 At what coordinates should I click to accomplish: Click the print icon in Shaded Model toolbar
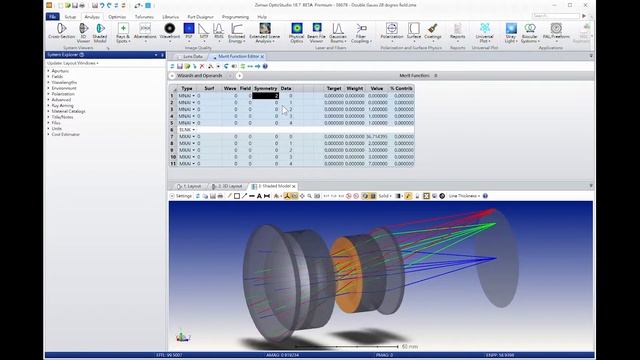220,196
